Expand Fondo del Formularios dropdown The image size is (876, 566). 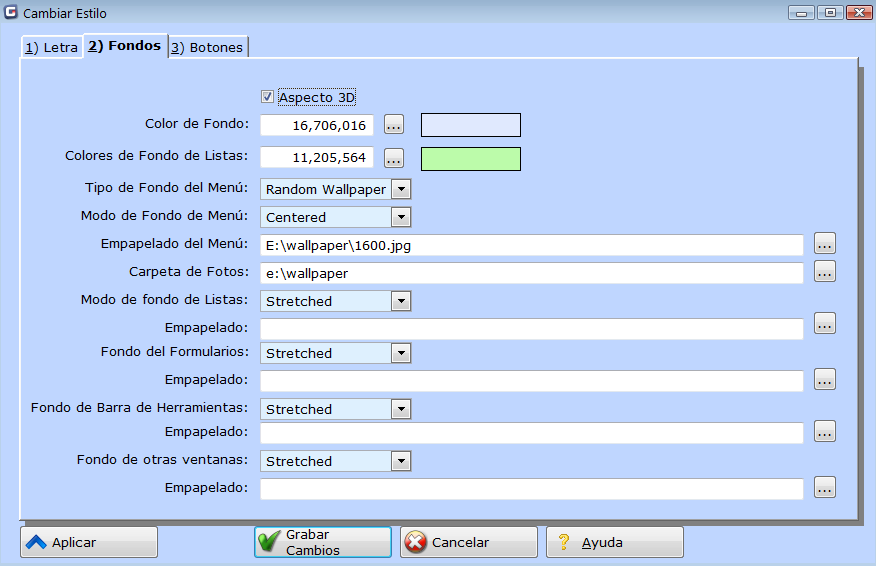coord(401,353)
